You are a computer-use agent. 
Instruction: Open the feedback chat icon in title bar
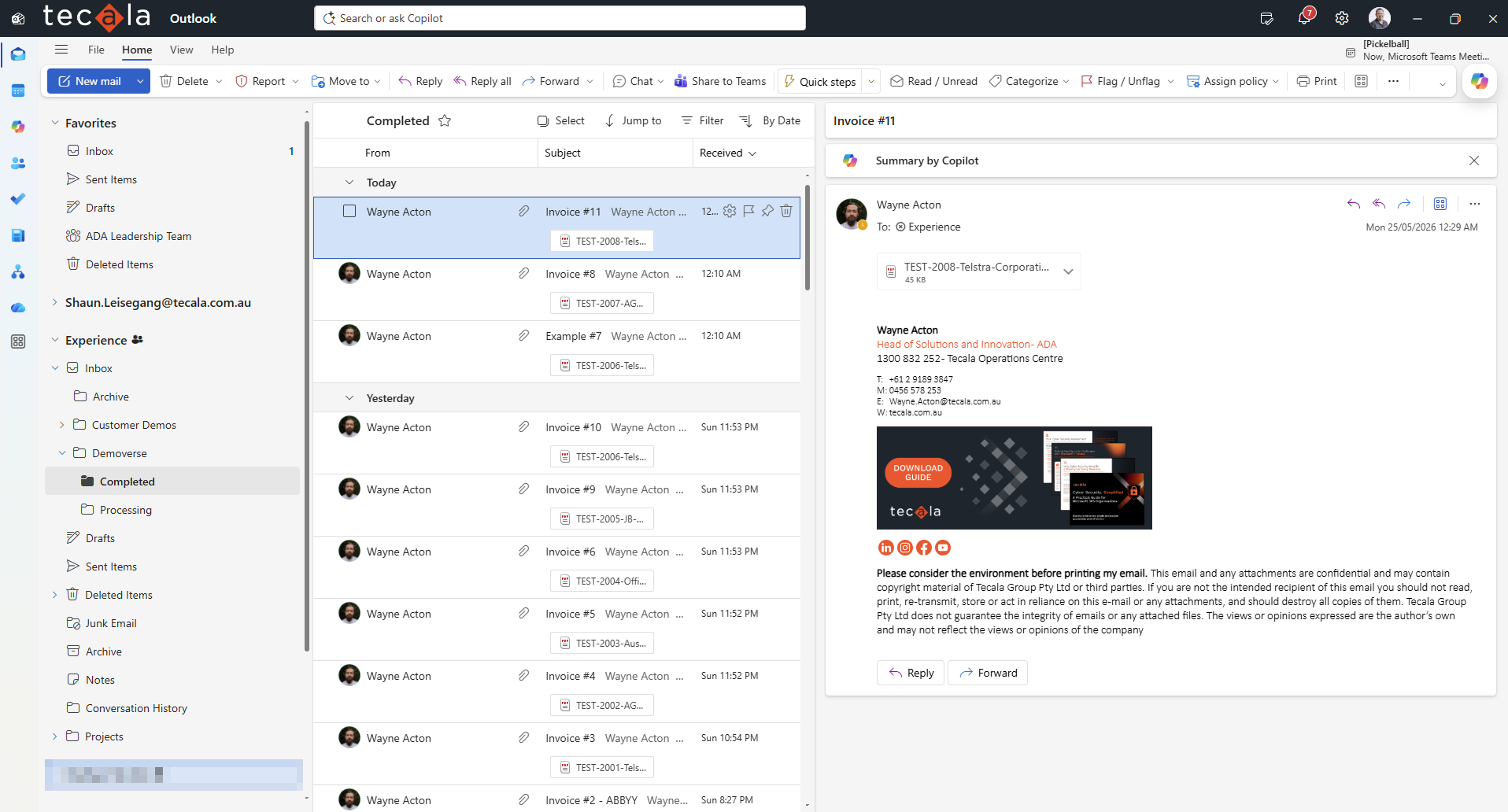pos(1267,18)
